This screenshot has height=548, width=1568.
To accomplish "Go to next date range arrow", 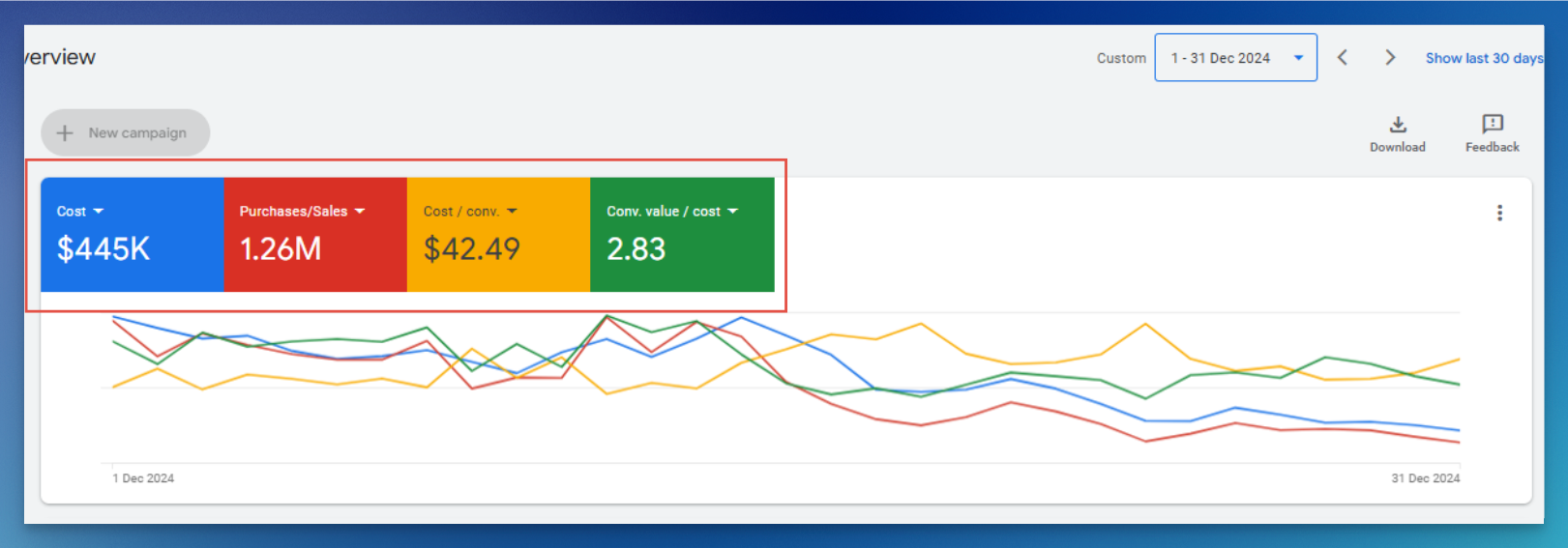I will click(1390, 58).
